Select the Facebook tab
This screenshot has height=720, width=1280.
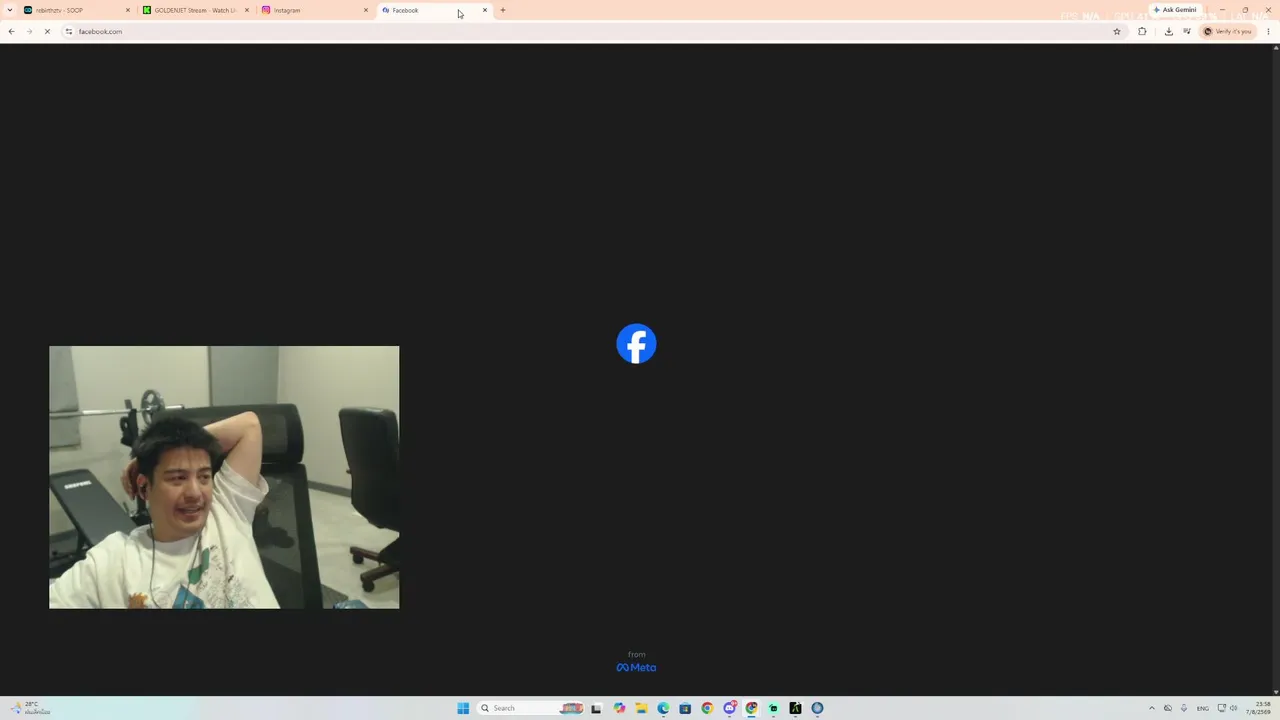click(433, 10)
